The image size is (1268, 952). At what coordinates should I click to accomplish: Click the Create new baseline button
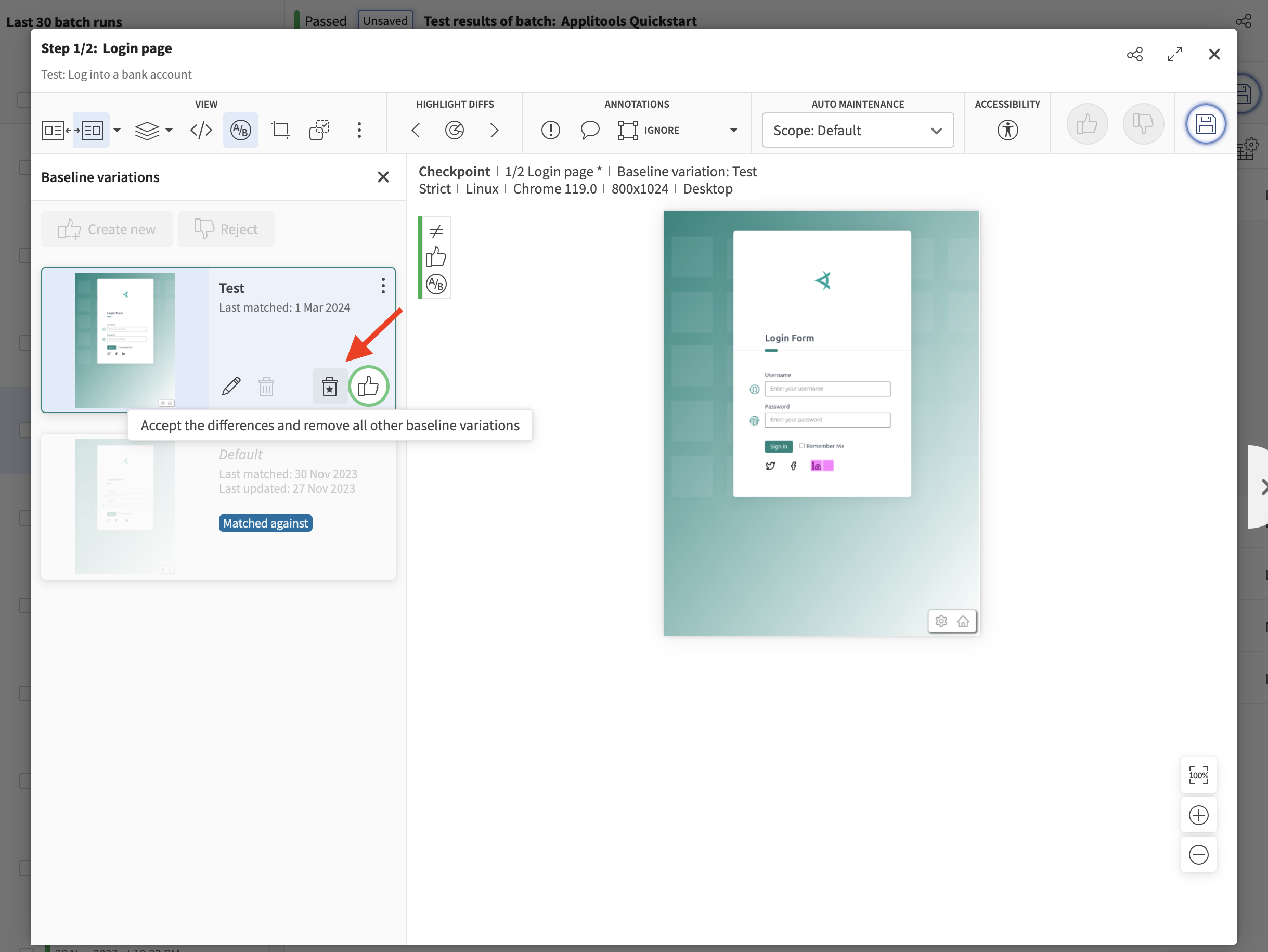tap(107, 228)
